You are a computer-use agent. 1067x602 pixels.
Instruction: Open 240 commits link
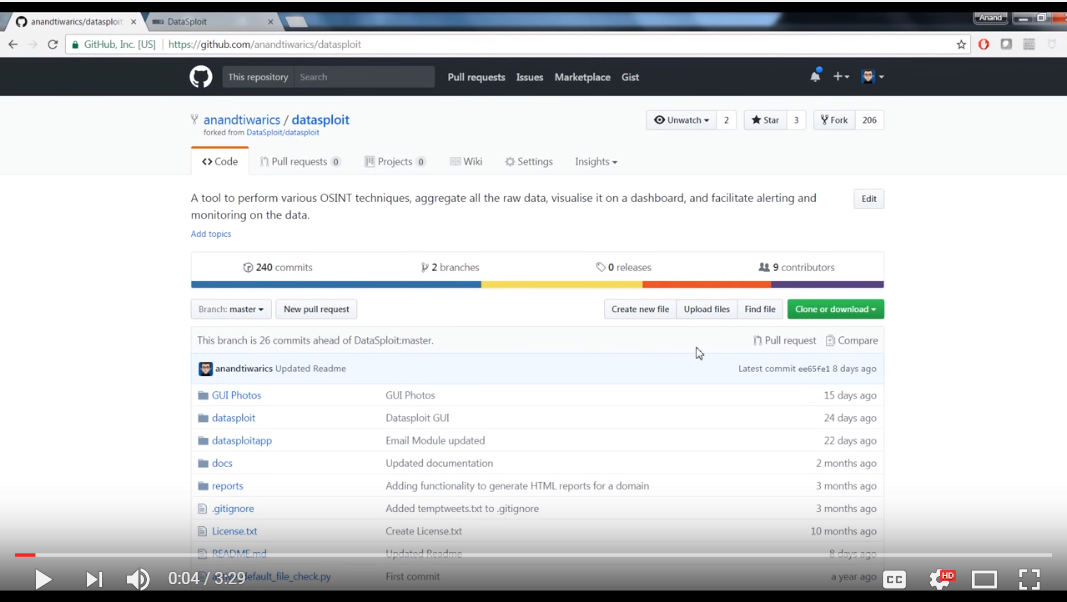[278, 267]
